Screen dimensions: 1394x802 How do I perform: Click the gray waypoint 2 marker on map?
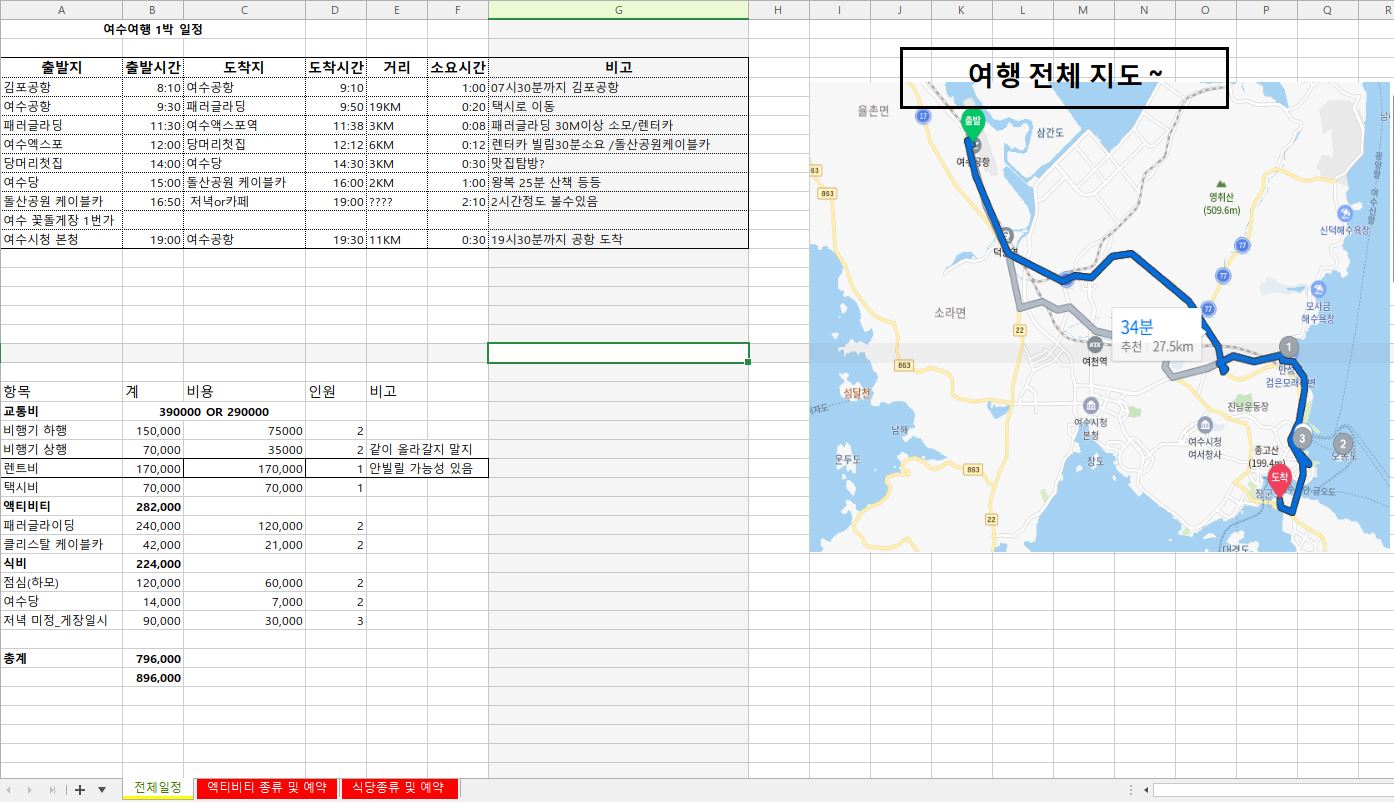pyautogui.click(x=1342, y=444)
